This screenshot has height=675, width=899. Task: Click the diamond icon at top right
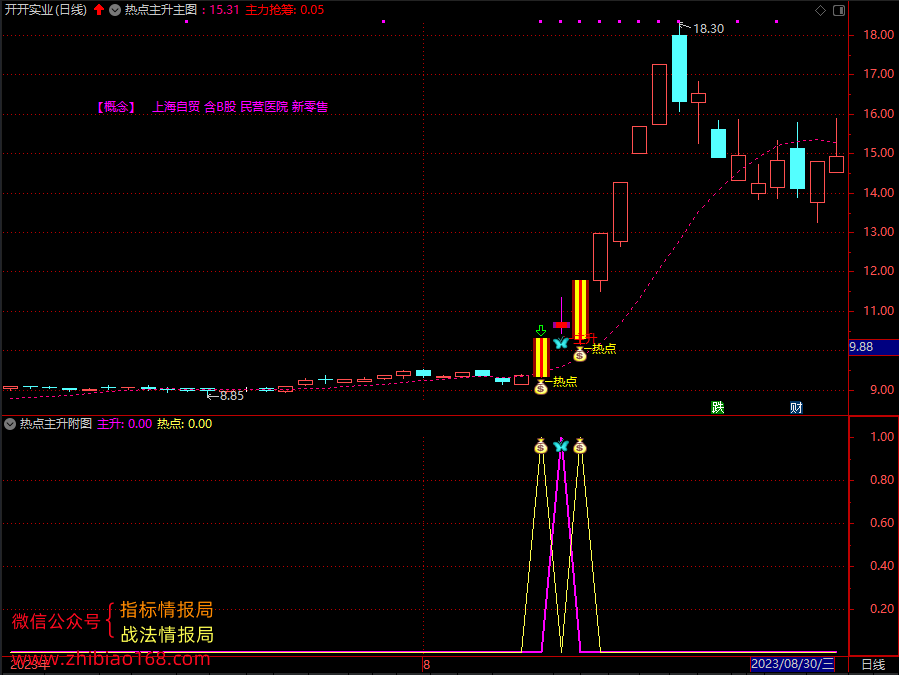(x=820, y=10)
